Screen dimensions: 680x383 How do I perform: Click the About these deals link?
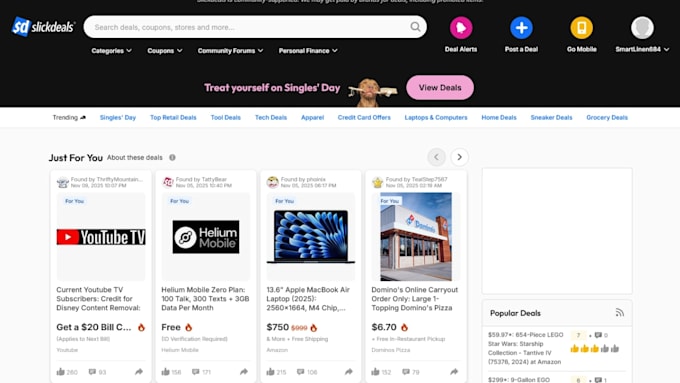[135, 157]
